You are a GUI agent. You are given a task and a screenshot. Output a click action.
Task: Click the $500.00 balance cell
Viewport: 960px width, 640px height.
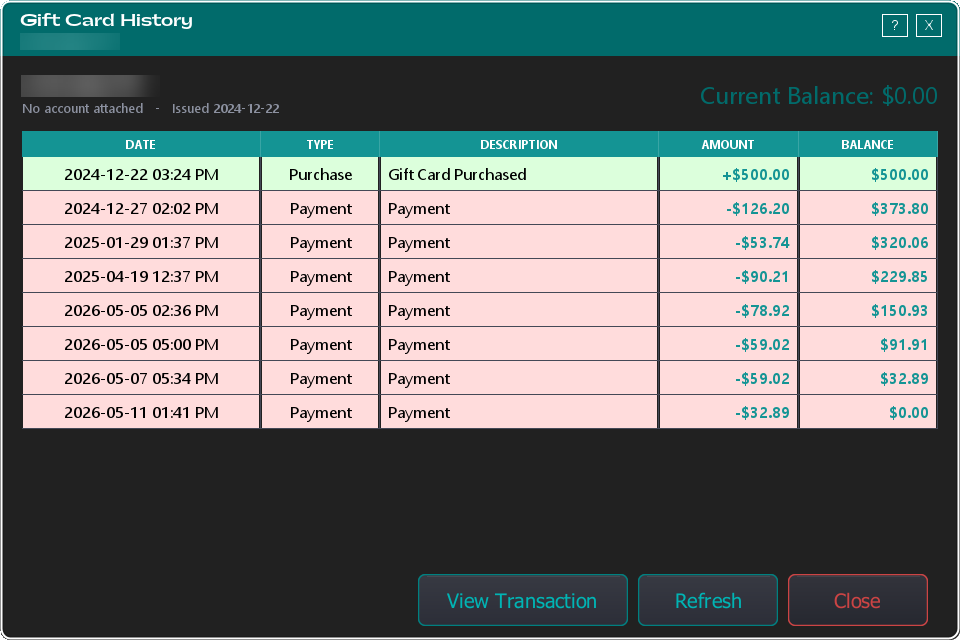pos(868,175)
